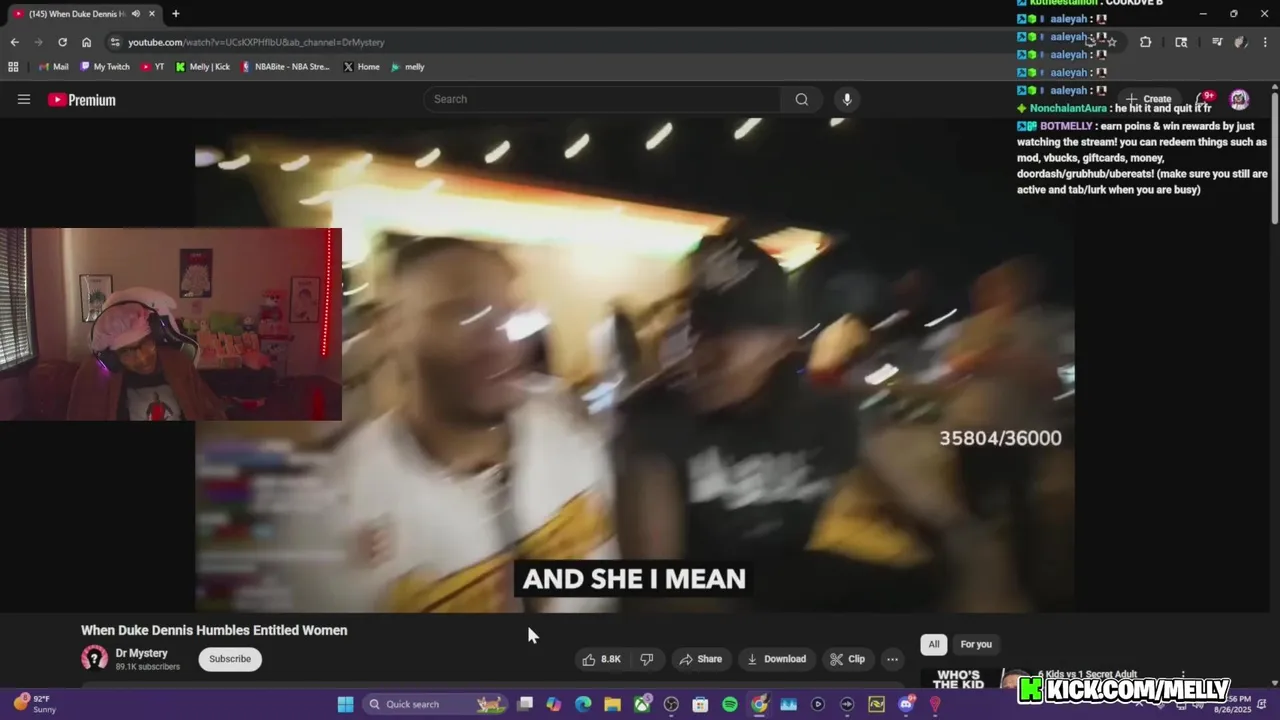The height and width of the screenshot is (720, 1280).
Task: Open site information icon in address bar
Action: [x=115, y=42]
